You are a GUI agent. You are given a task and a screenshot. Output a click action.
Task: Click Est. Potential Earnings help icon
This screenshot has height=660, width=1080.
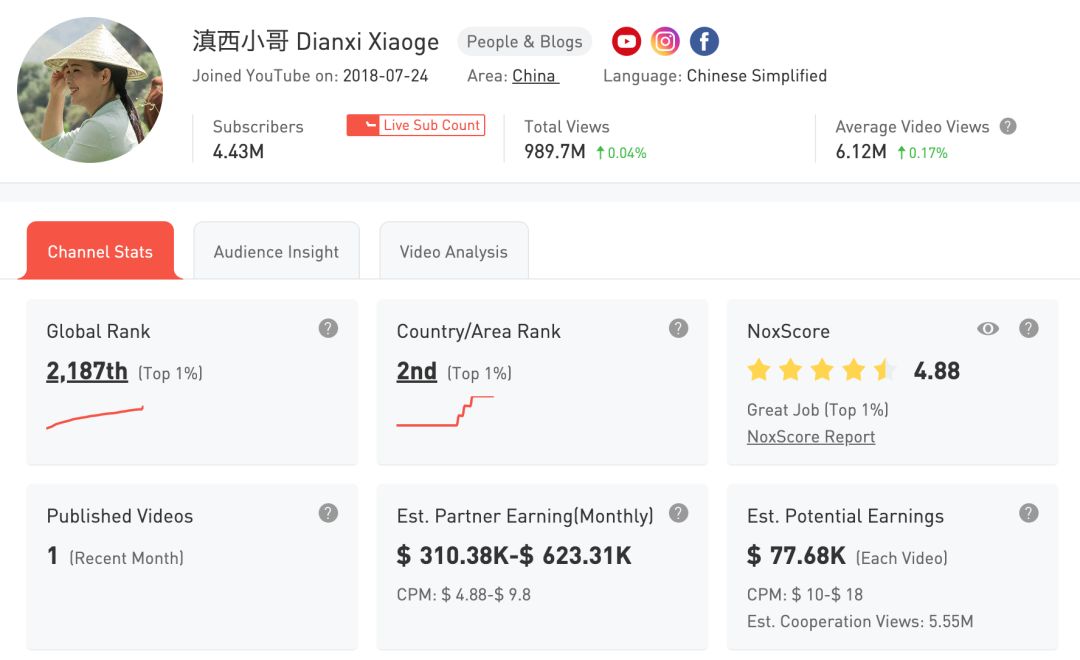click(1028, 513)
